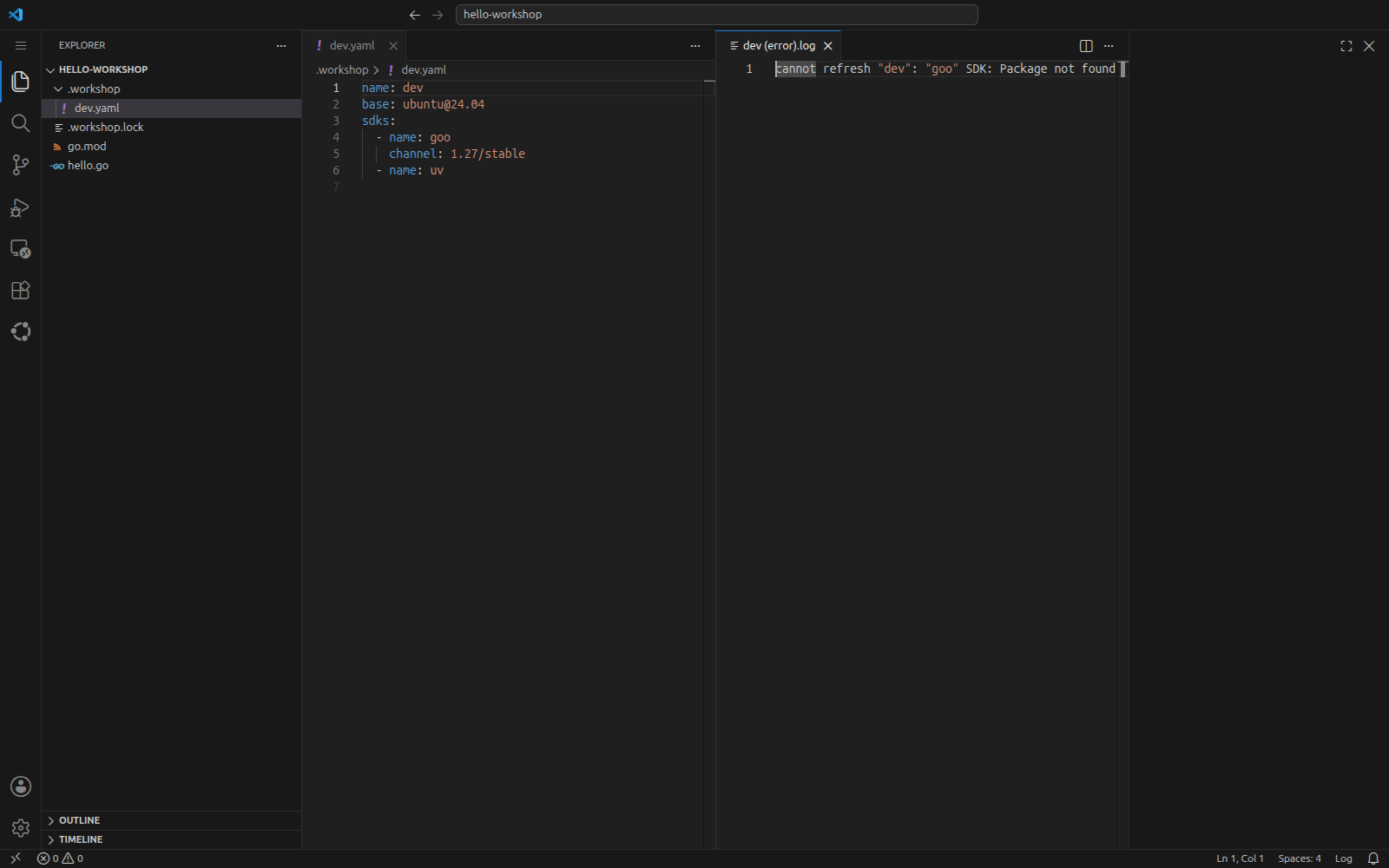Open the Source Control view
1389x868 pixels.
tap(21, 165)
